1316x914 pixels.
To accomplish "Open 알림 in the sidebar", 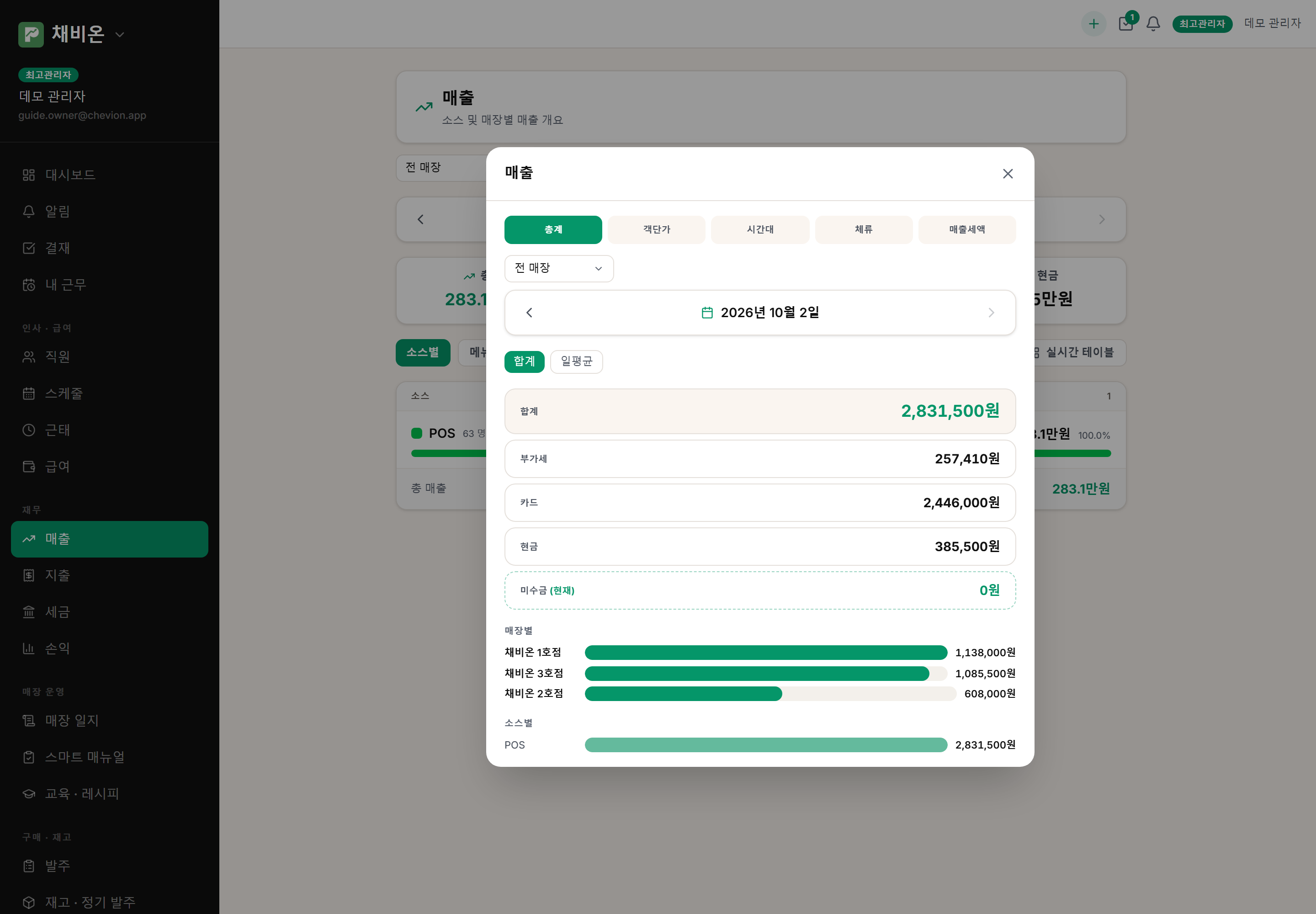I will pyautogui.click(x=109, y=211).
